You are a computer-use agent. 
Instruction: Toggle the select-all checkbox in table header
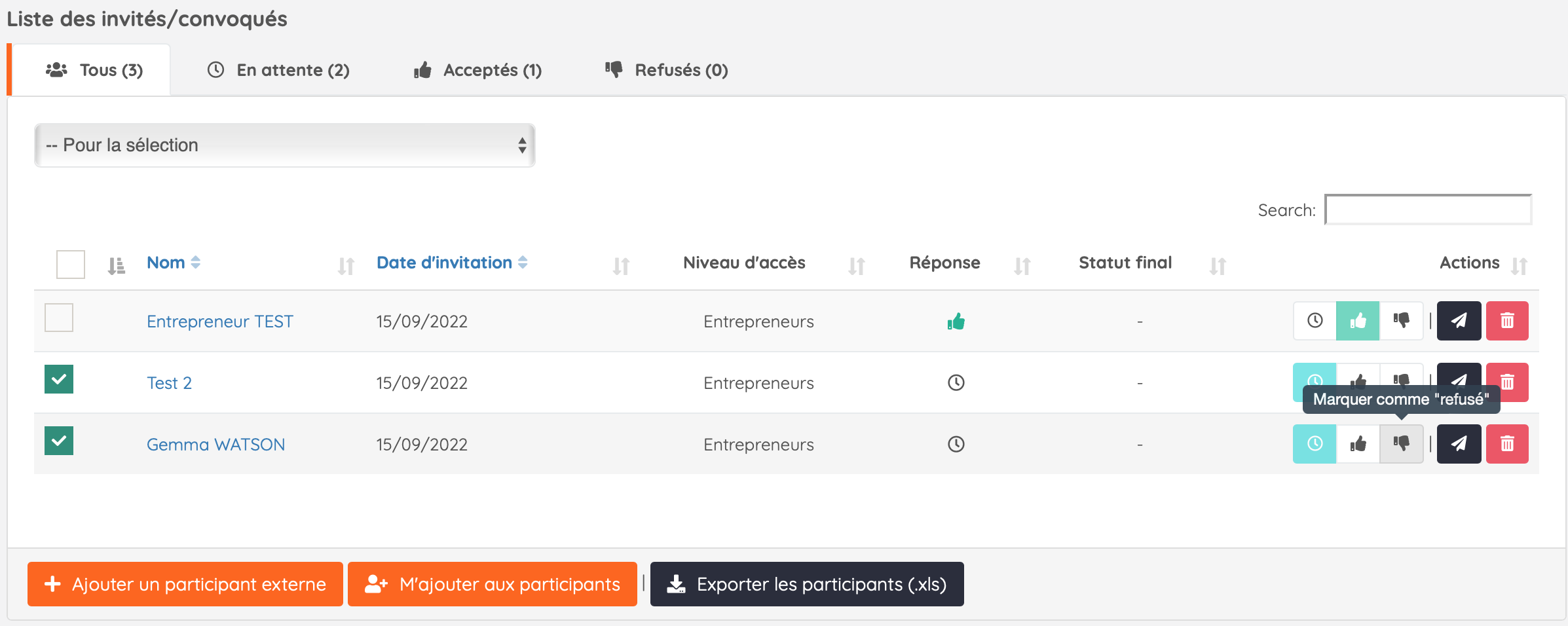[71, 265]
